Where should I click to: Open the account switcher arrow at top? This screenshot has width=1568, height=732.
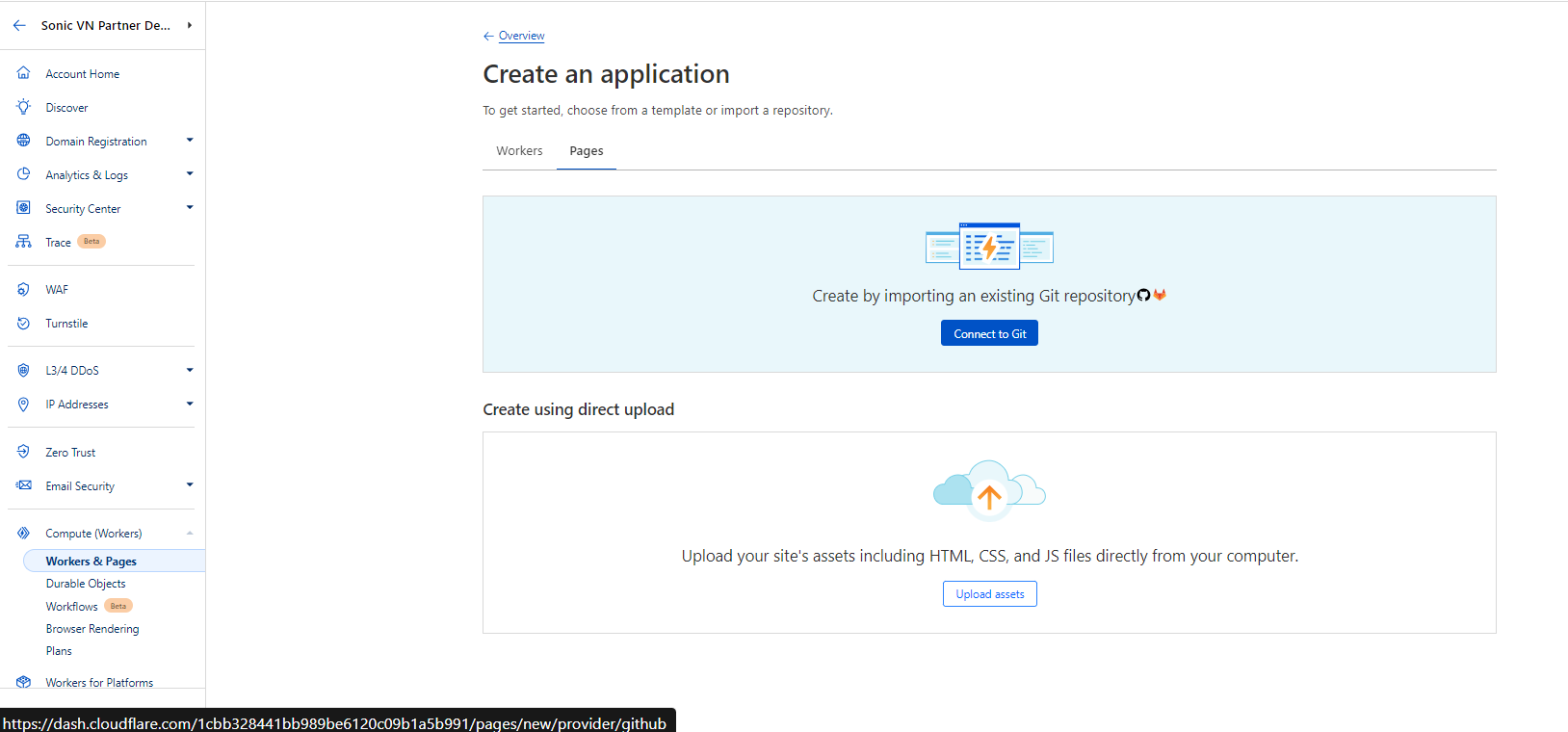190,25
